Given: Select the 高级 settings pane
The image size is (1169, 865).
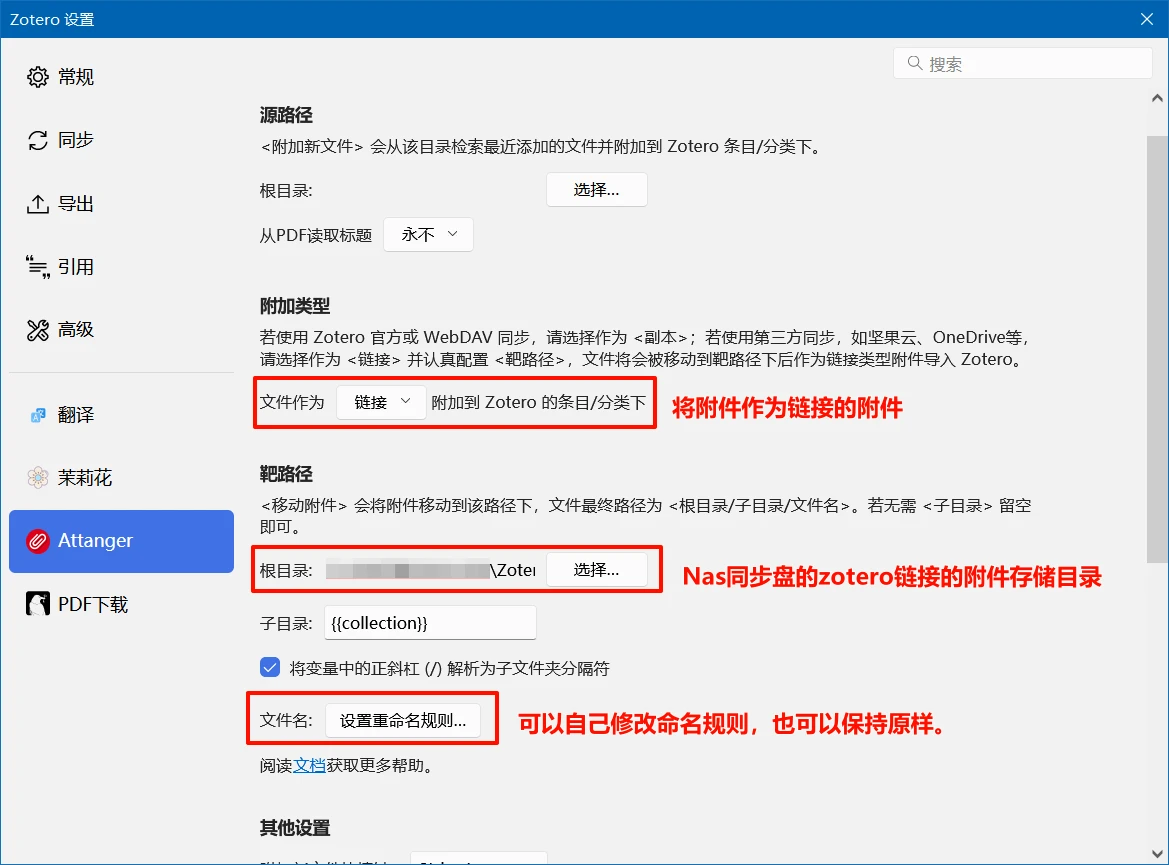Looking at the screenshot, I should [122, 330].
